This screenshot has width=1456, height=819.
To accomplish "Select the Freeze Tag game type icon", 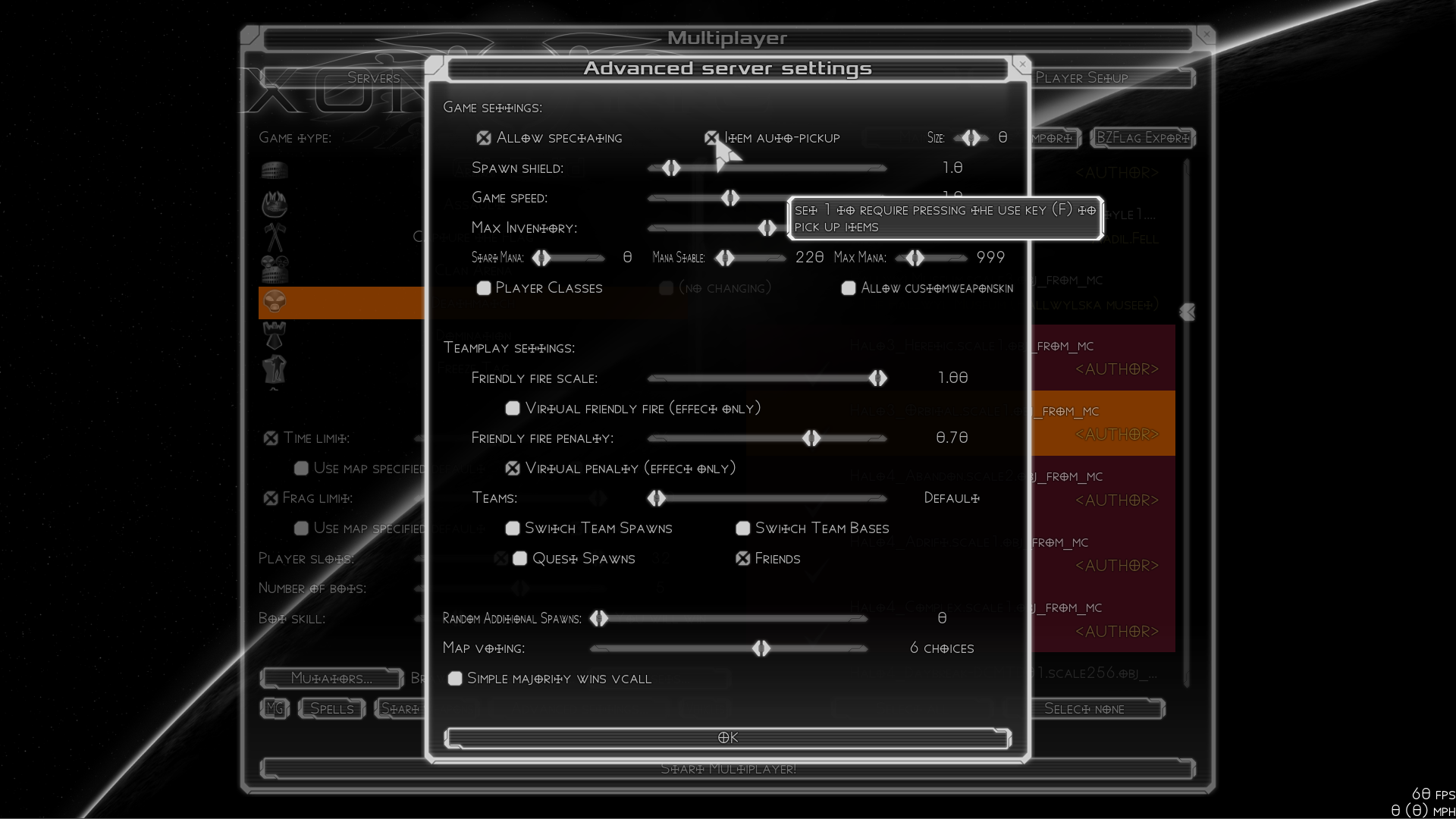I will (275, 369).
